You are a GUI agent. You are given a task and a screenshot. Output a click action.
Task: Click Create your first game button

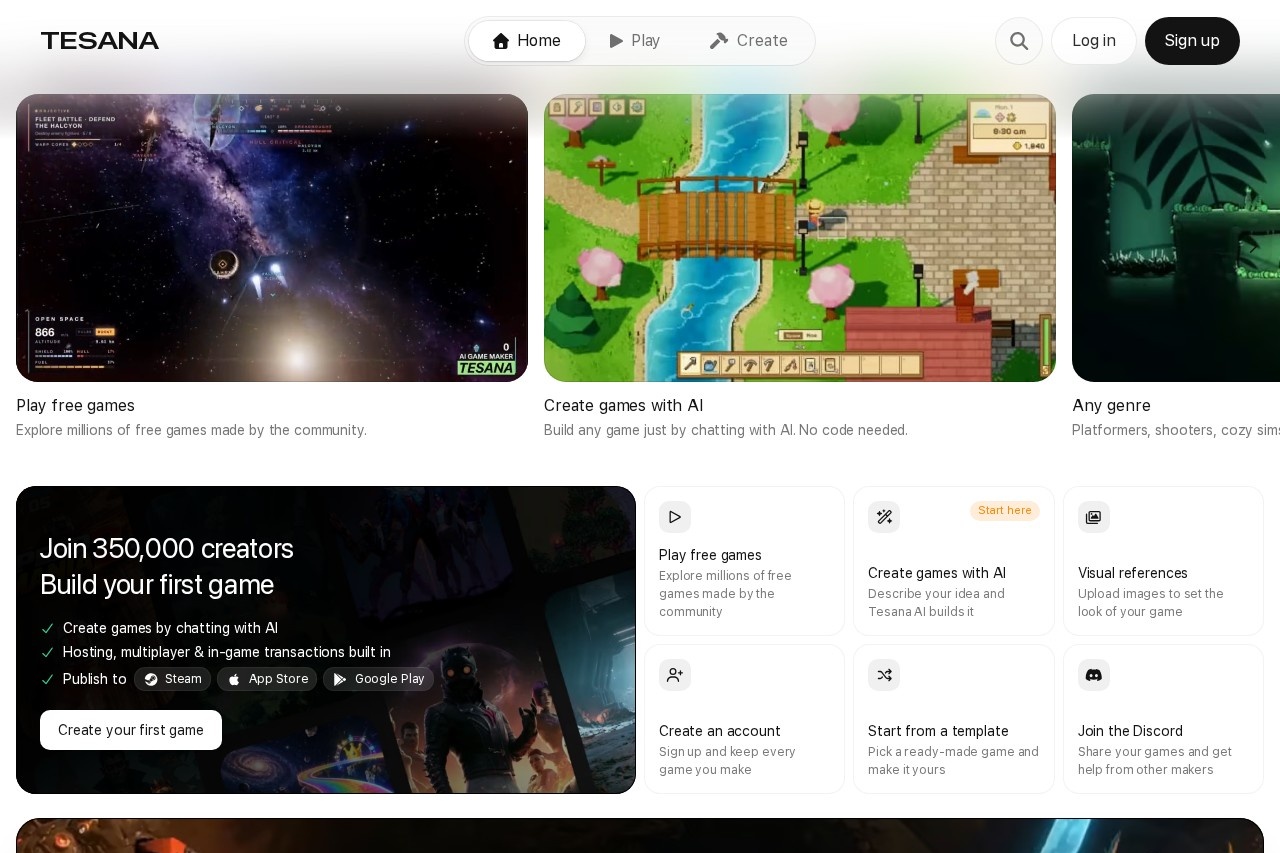coord(131,730)
